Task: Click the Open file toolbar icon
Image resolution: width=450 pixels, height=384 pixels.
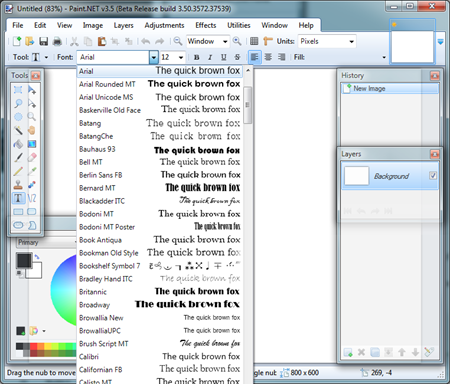Action: 30,41
